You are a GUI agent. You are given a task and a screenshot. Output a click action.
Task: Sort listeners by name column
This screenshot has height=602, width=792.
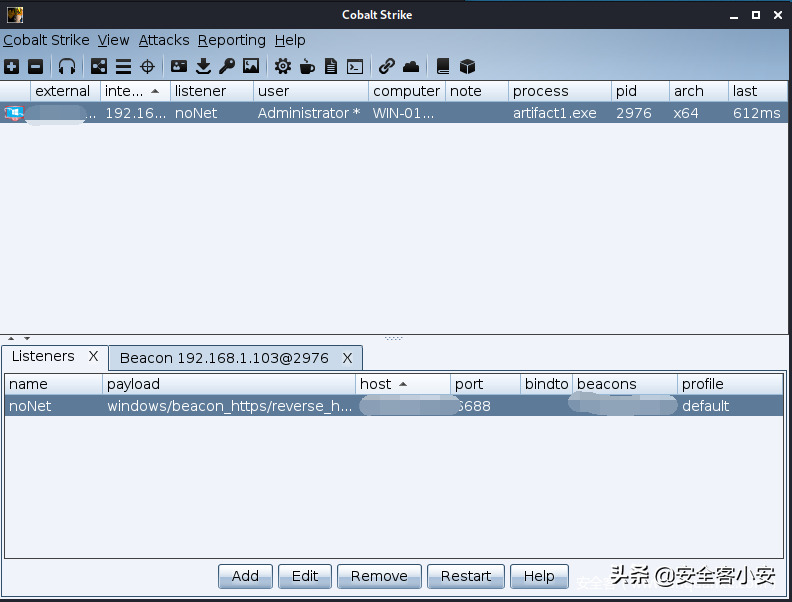point(54,384)
